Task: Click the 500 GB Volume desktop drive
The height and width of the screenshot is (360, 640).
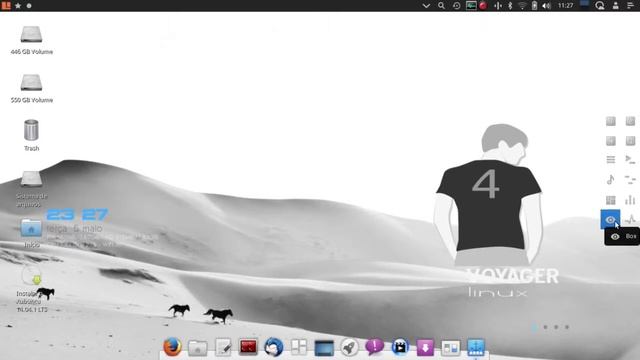Action: click(31, 89)
